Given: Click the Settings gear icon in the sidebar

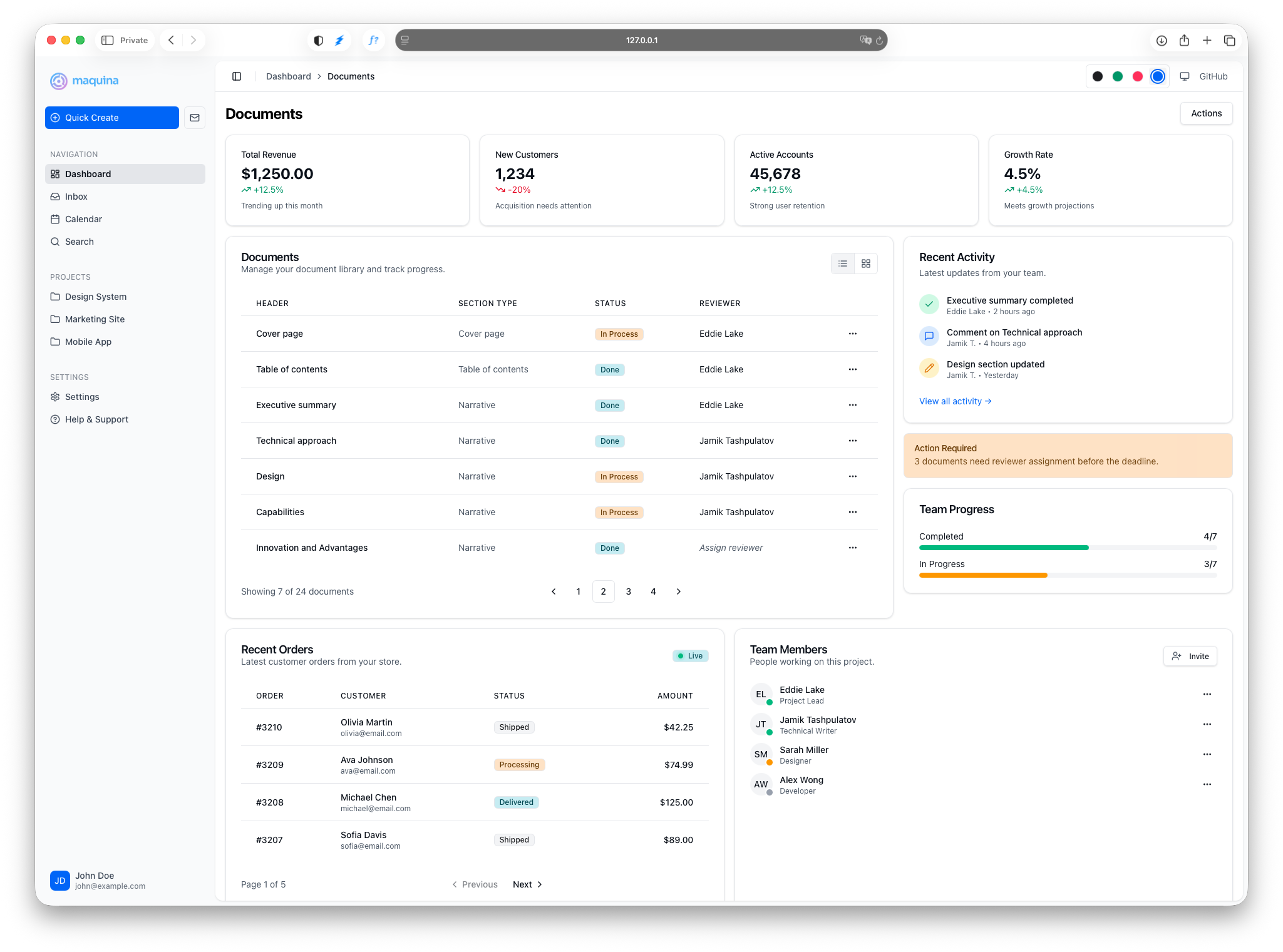Looking at the screenshot, I should (55, 397).
